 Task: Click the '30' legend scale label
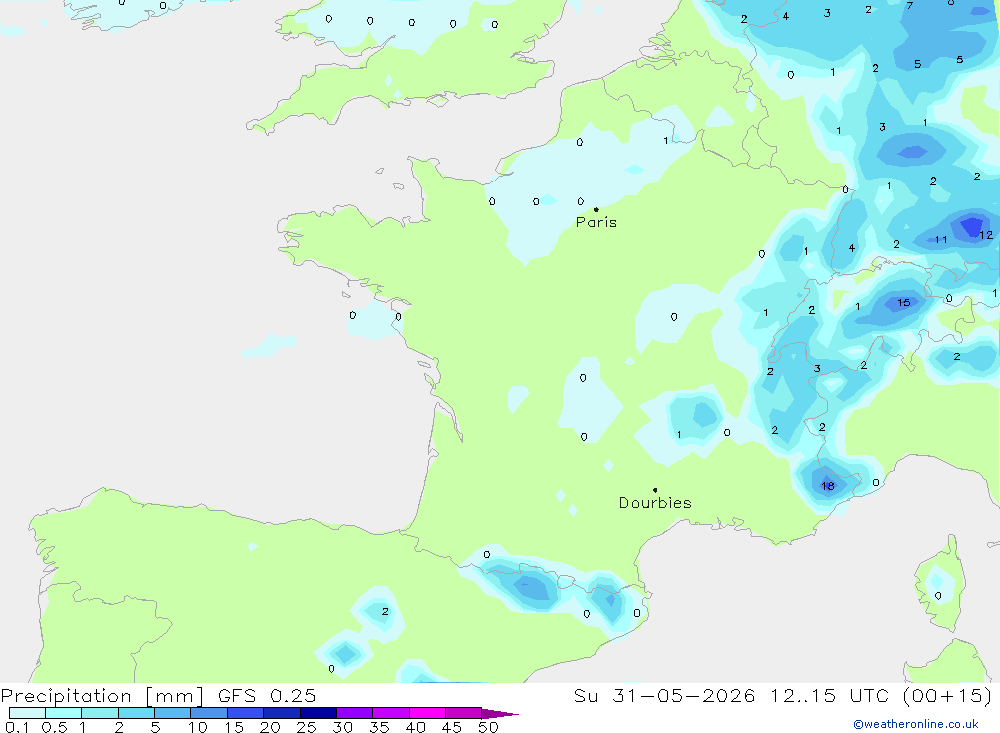tap(342, 727)
